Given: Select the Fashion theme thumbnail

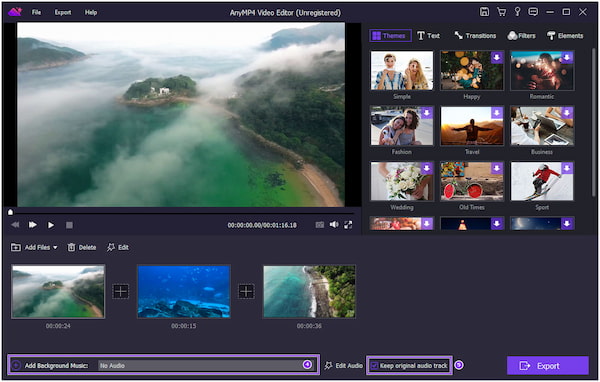Looking at the screenshot, I should point(402,126).
